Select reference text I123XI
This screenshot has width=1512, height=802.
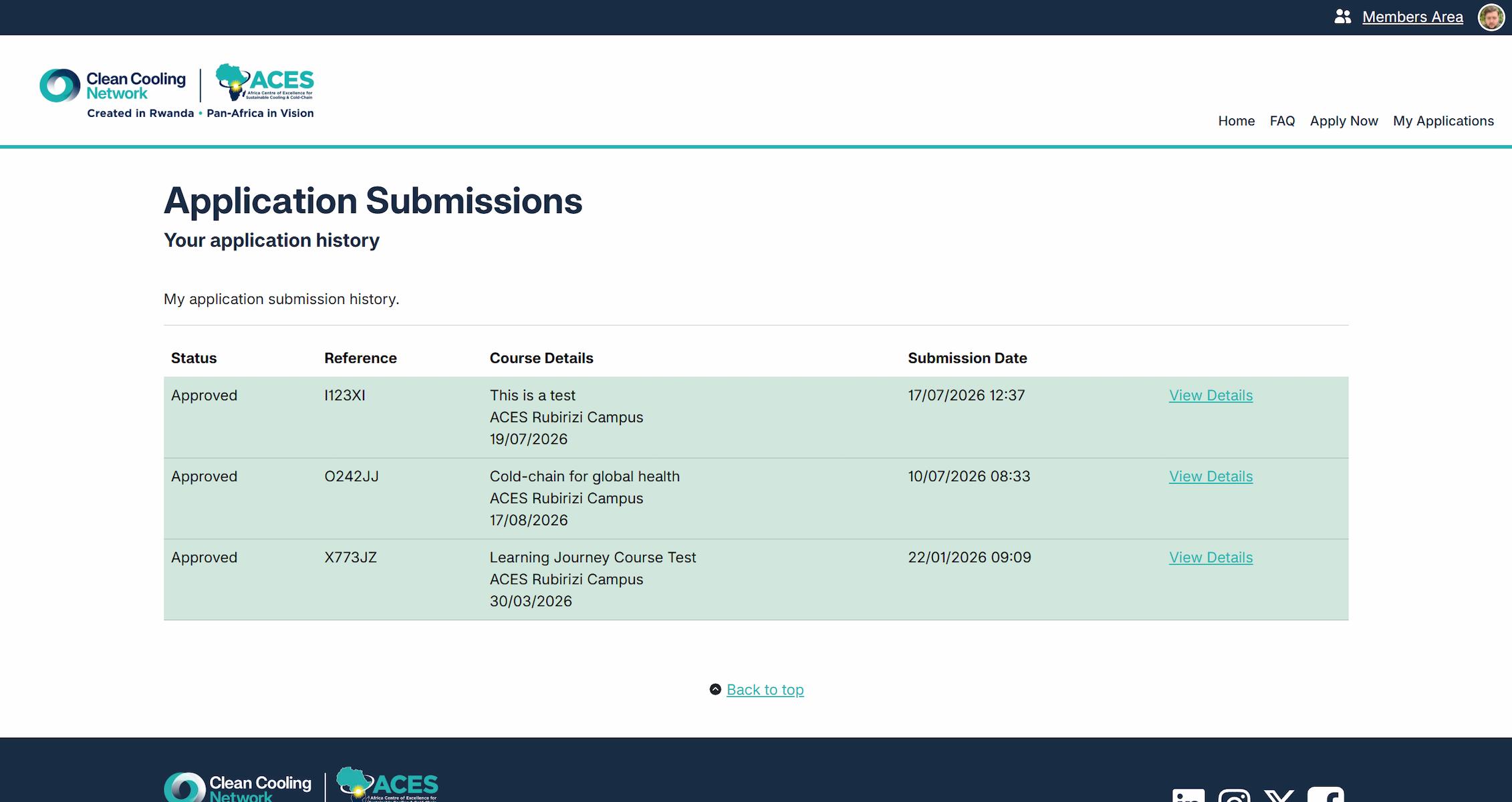[345, 395]
